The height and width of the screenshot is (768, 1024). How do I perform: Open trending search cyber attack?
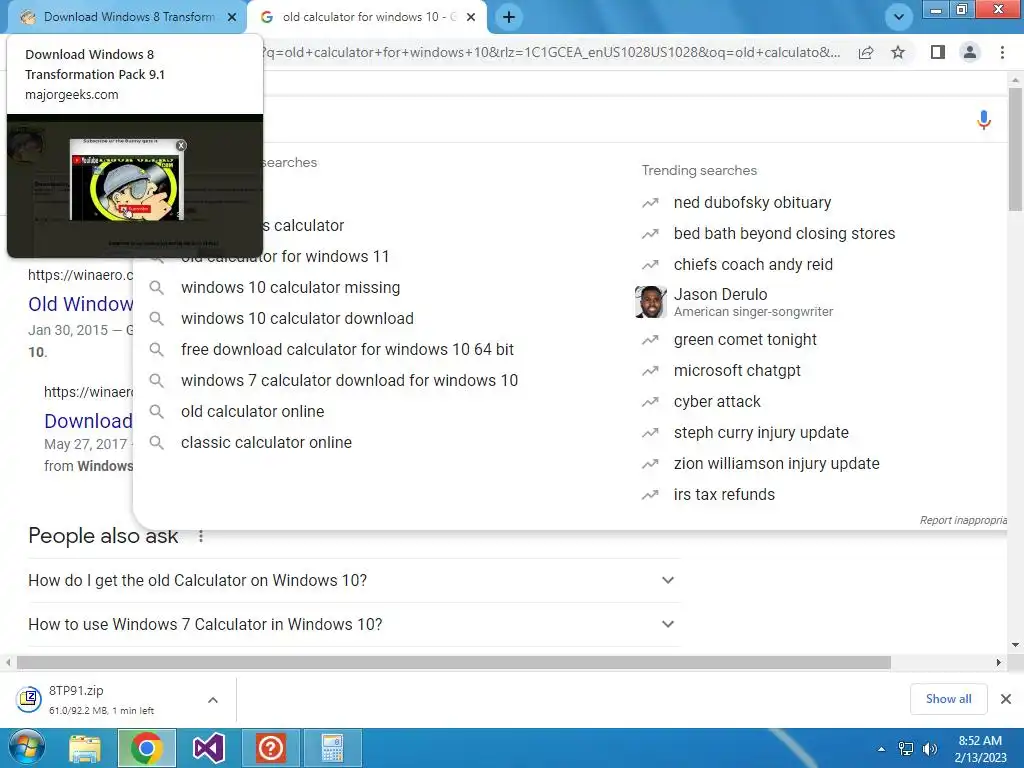pyautogui.click(x=717, y=402)
